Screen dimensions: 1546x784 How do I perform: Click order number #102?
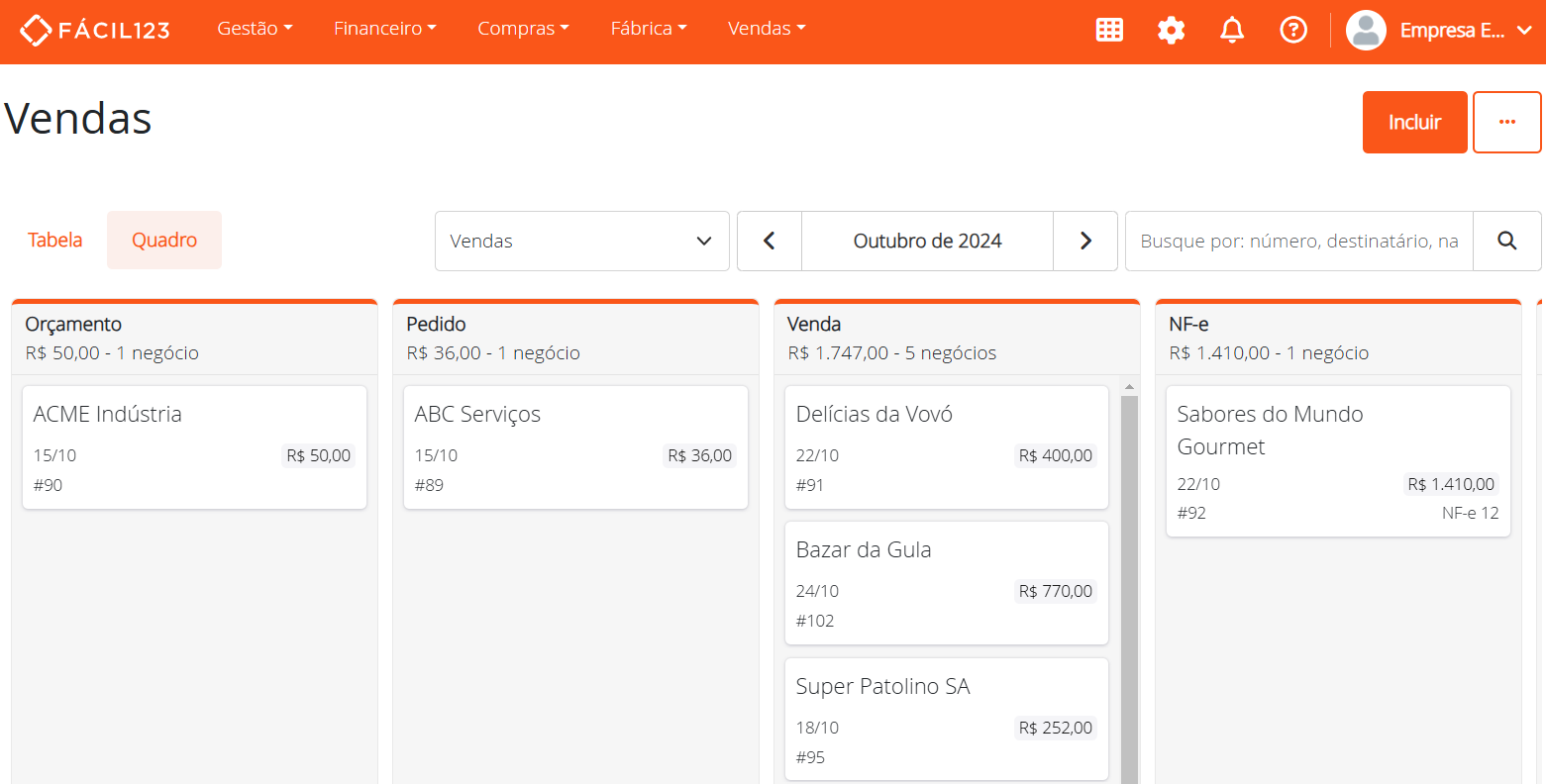coord(815,621)
